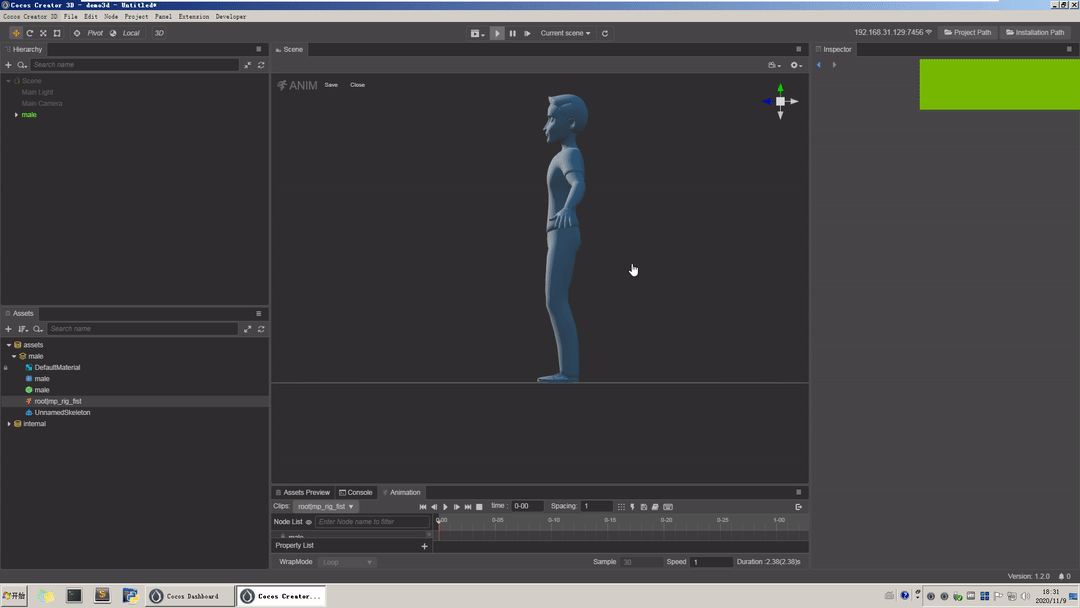Click the Project Path button
The width and height of the screenshot is (1080, 608).
(968, 33)
